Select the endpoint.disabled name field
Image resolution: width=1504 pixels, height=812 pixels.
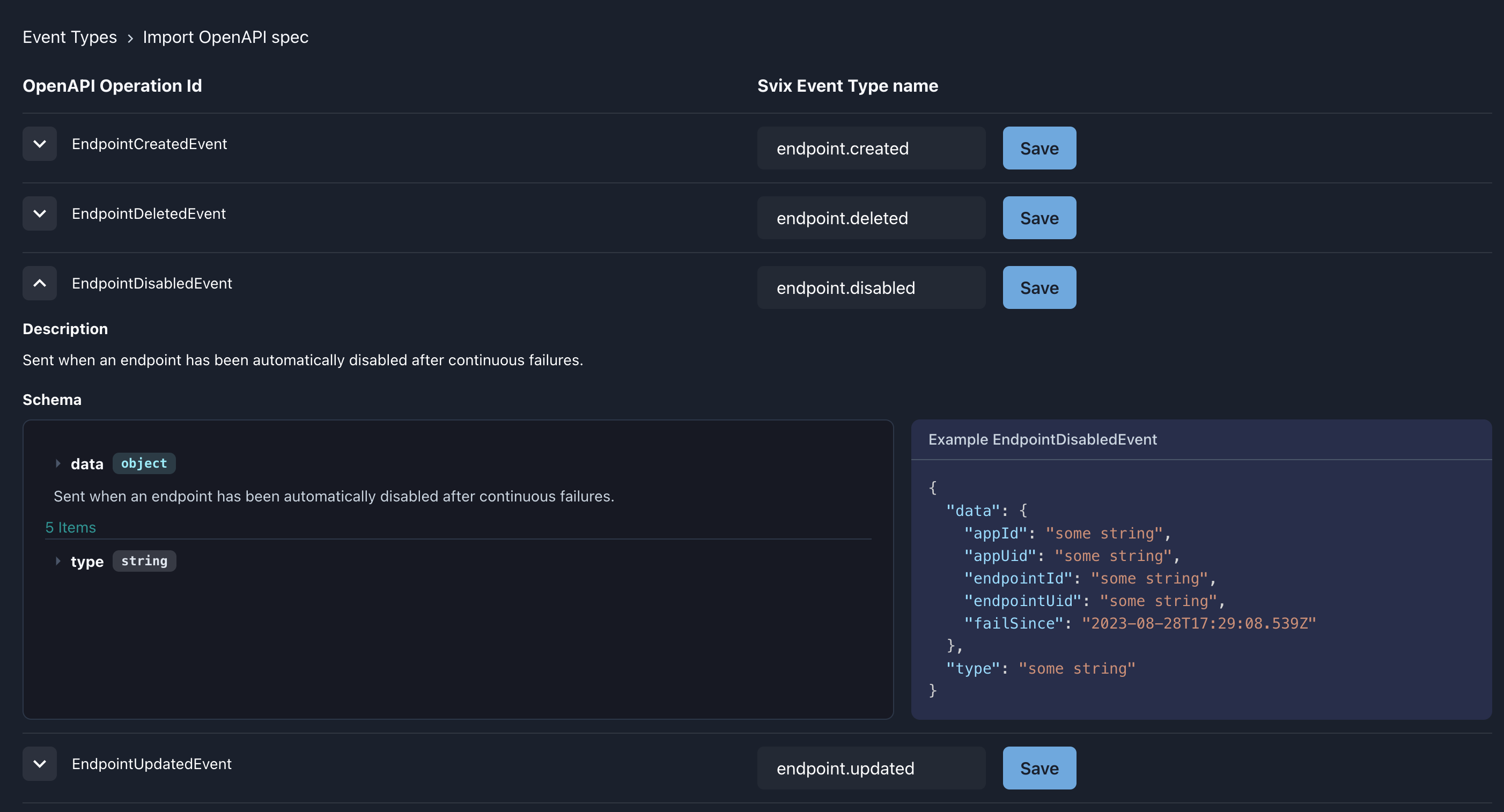(x=871, y=287)
